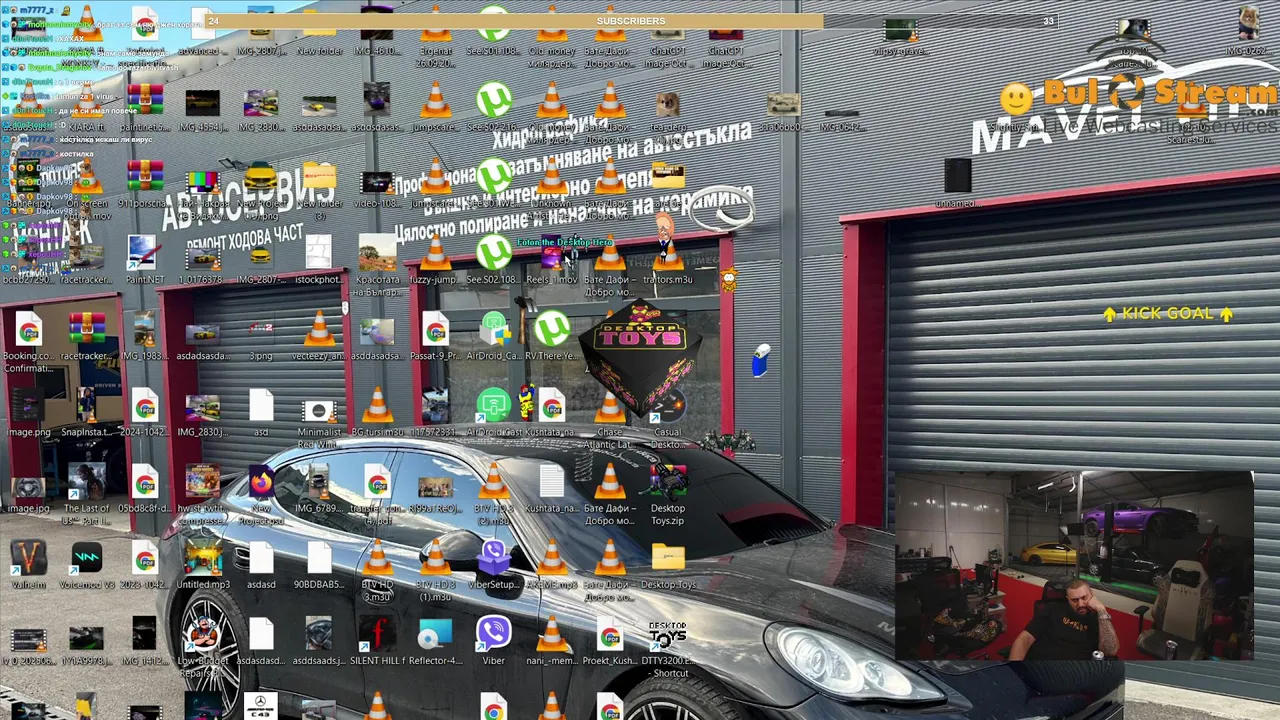The width and height of the screenshot is (1280, 720).
Task: Select the BTV HD 3 (1).m3u playlist
Action: coord(435,570)
